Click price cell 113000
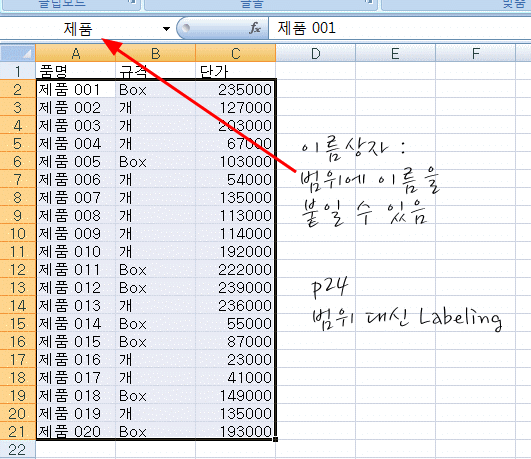The image size is (531, 459). pyautogui.click(x=236, y=215)
